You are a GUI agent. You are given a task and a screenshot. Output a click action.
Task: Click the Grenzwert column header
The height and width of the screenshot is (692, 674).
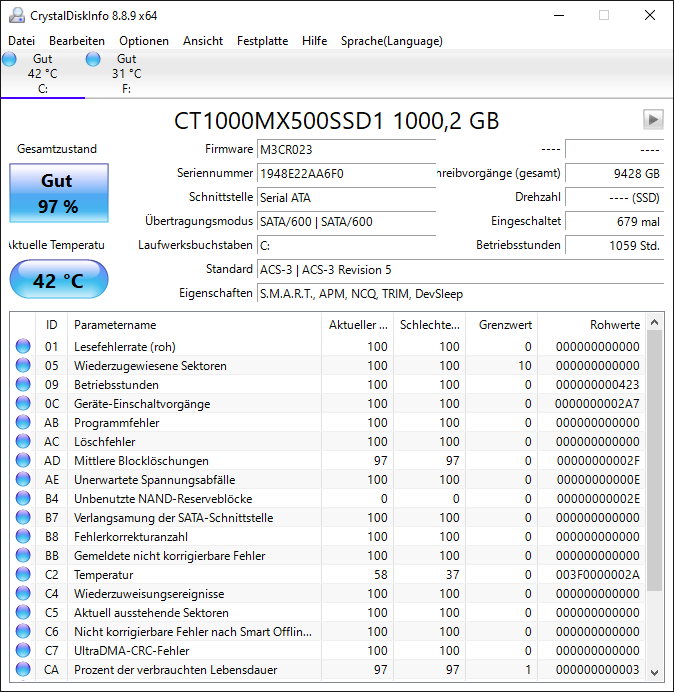point(501,325)
